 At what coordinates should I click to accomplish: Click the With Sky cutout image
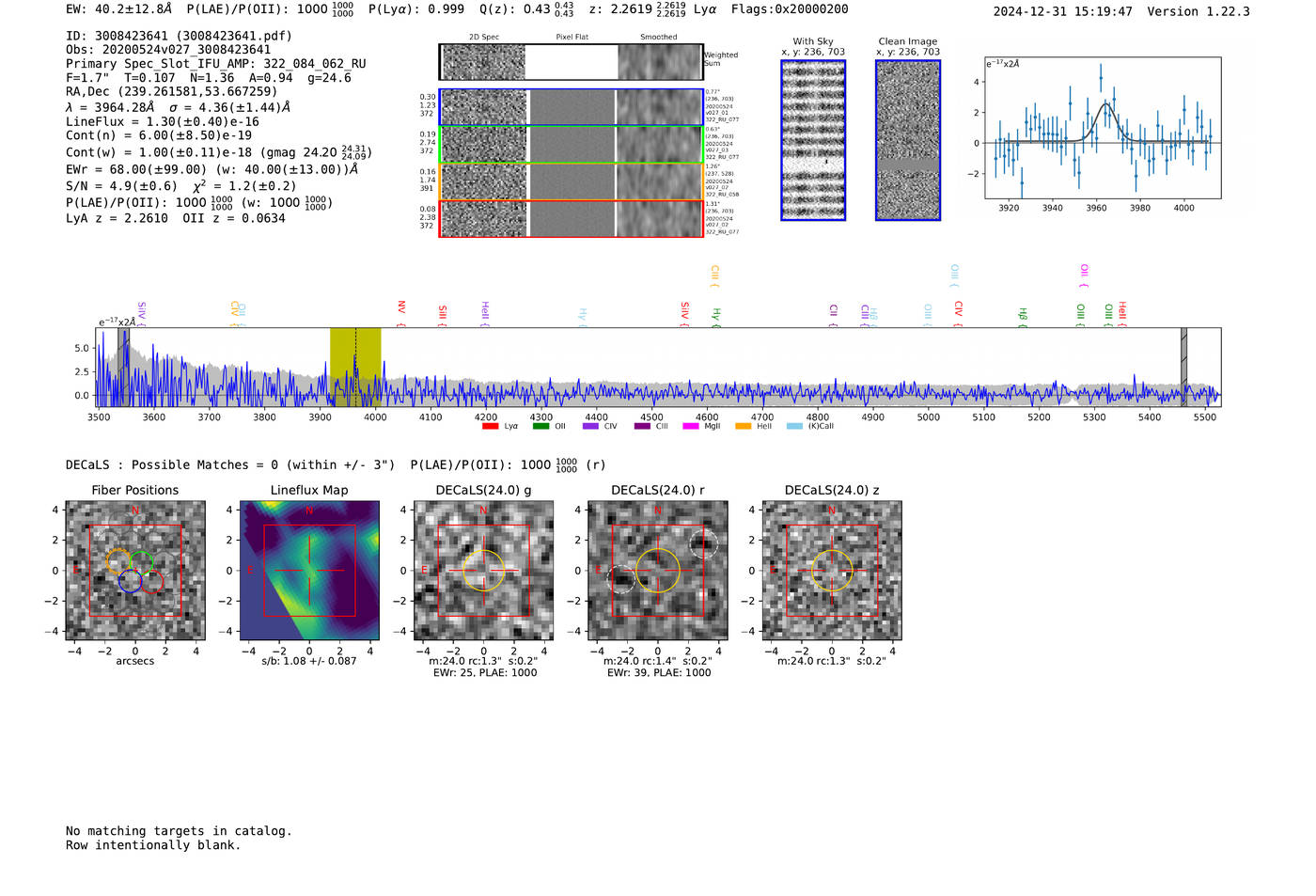click(x=813, y=140)
